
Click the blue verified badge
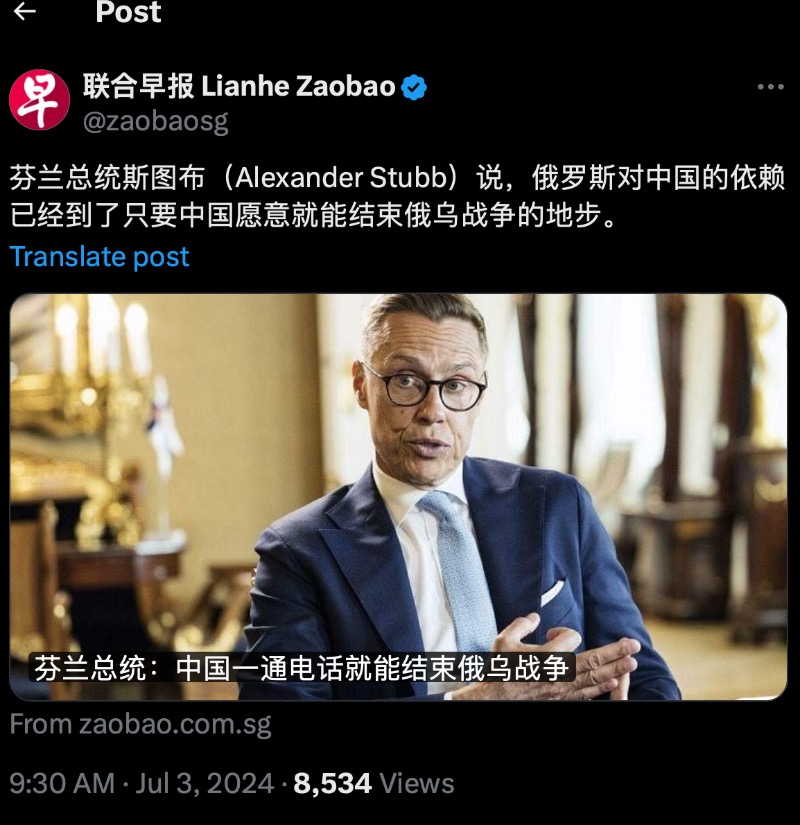(414, 87)
